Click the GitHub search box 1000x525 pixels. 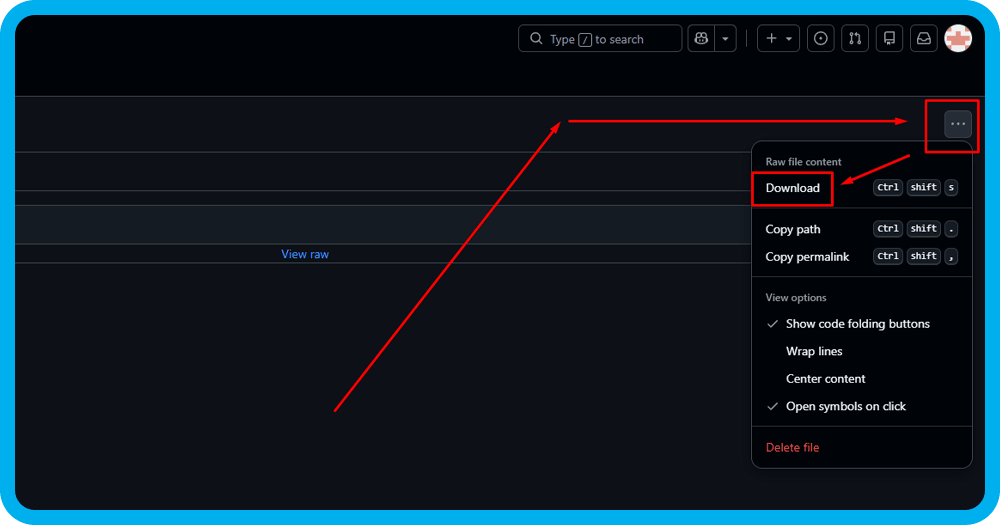tap(599, 39)
